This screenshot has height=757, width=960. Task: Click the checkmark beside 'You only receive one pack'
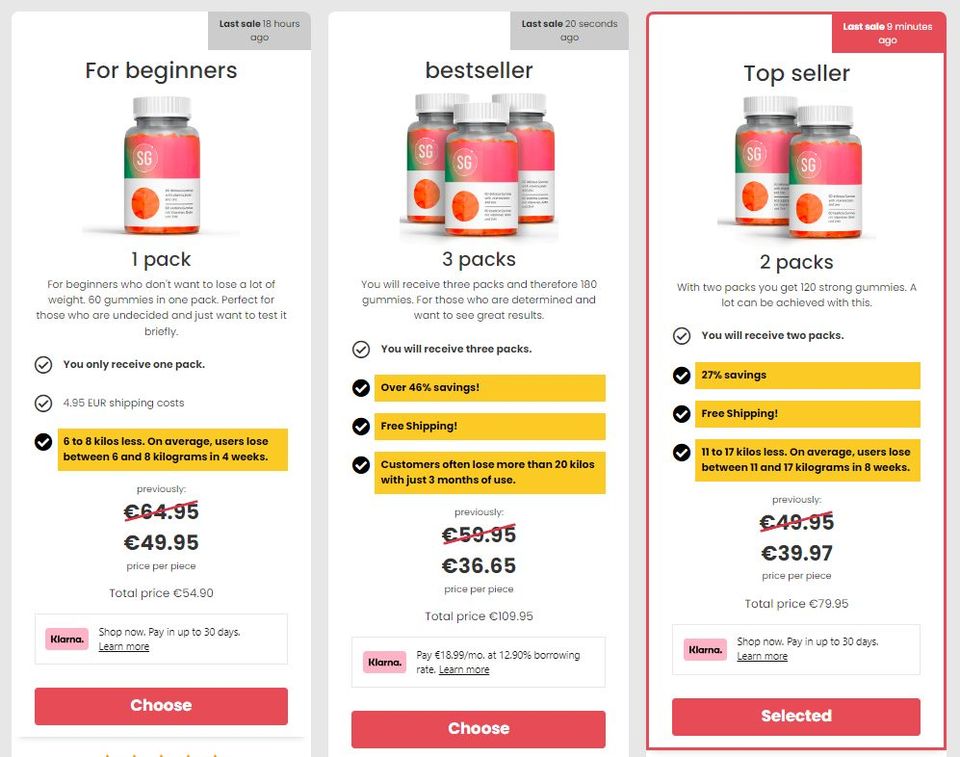(x=43, y=364)
